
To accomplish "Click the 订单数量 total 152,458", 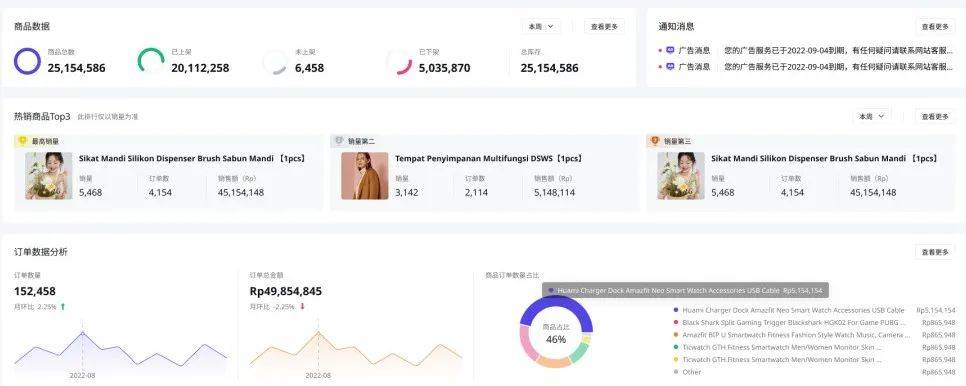I will pyautogui.click(x=35, y=291).
